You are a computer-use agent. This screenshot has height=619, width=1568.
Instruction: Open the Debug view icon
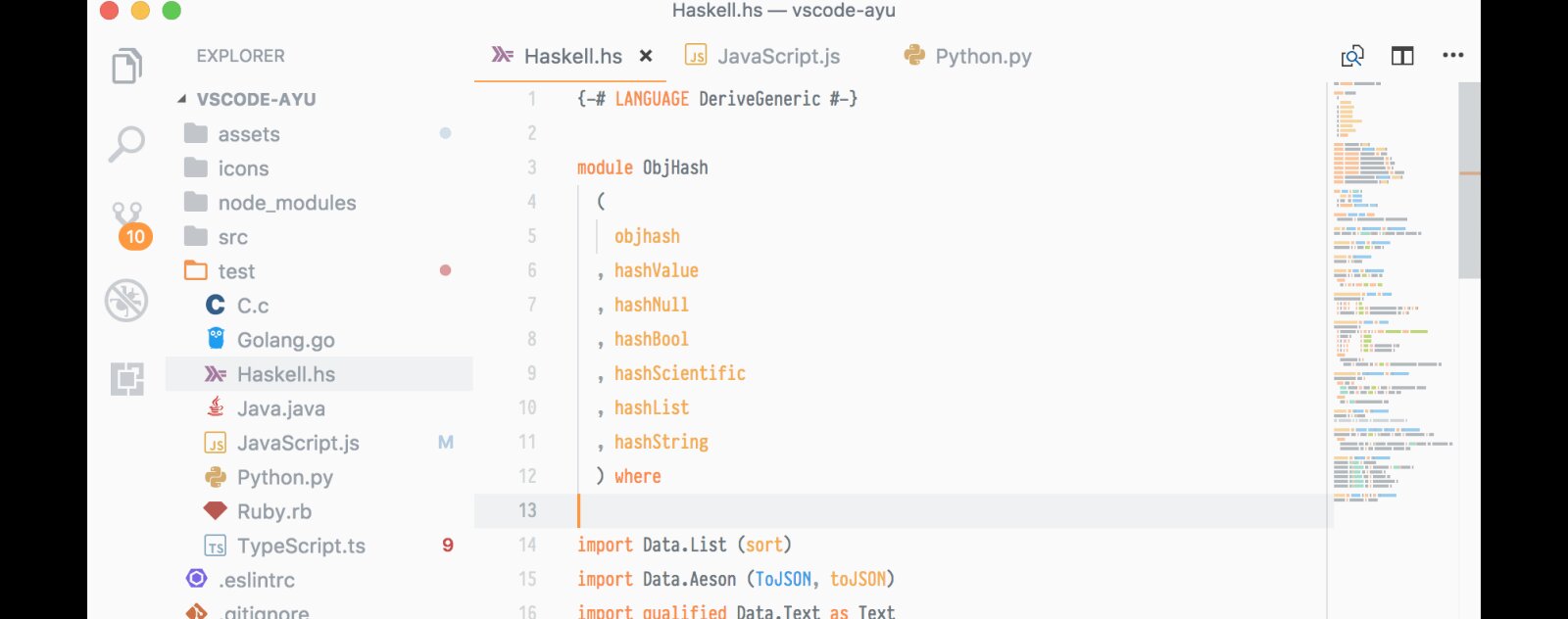[x=126, y=301]
